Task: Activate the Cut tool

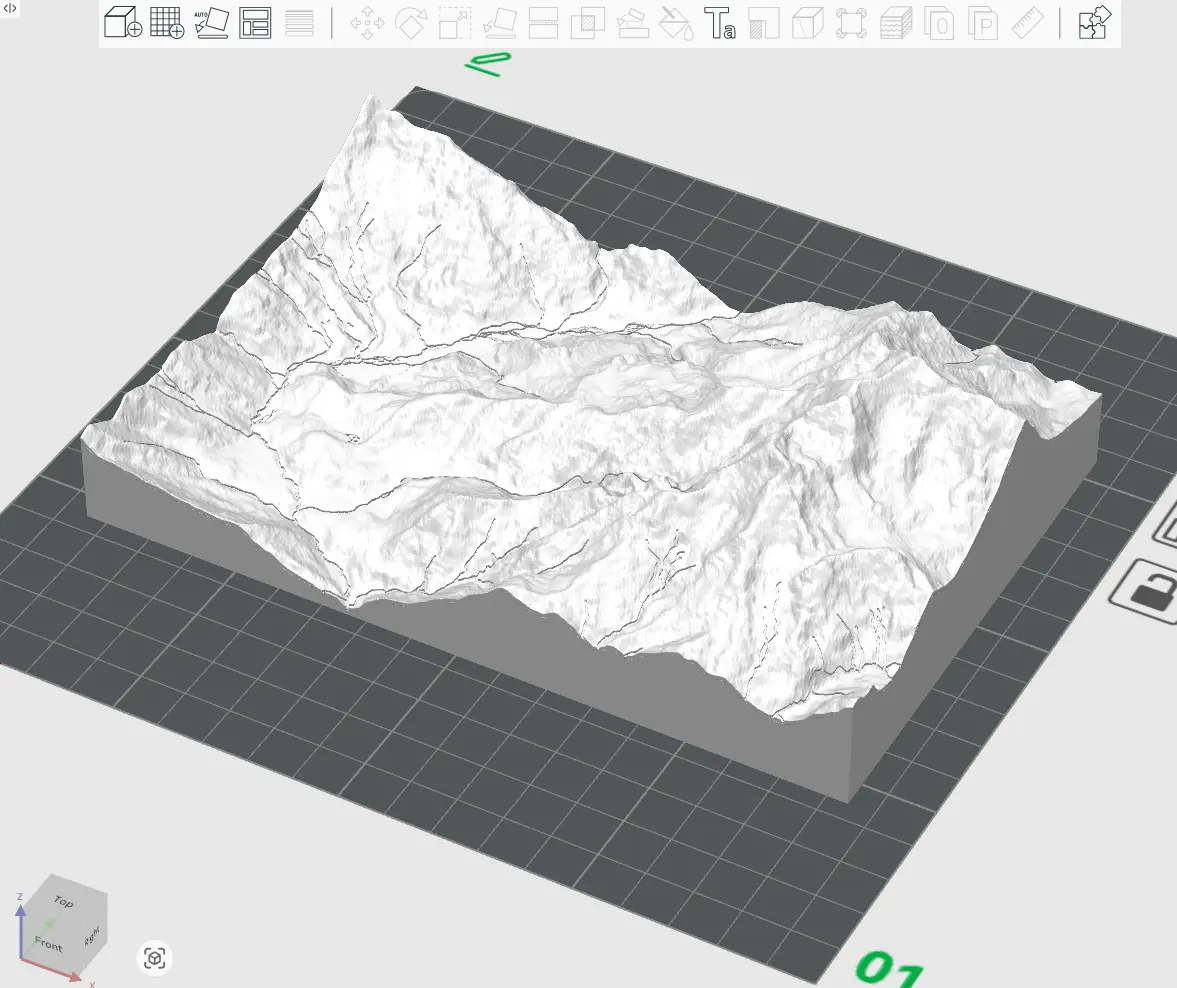Action: (x=543, y=23)
